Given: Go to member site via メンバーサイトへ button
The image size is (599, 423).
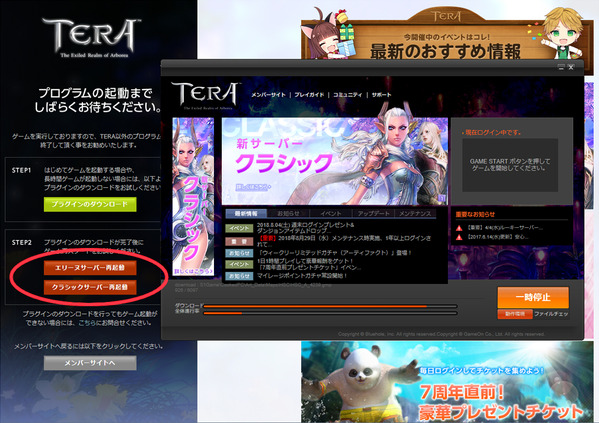Looking at the screenshot, I should click(x=90, y=363).
